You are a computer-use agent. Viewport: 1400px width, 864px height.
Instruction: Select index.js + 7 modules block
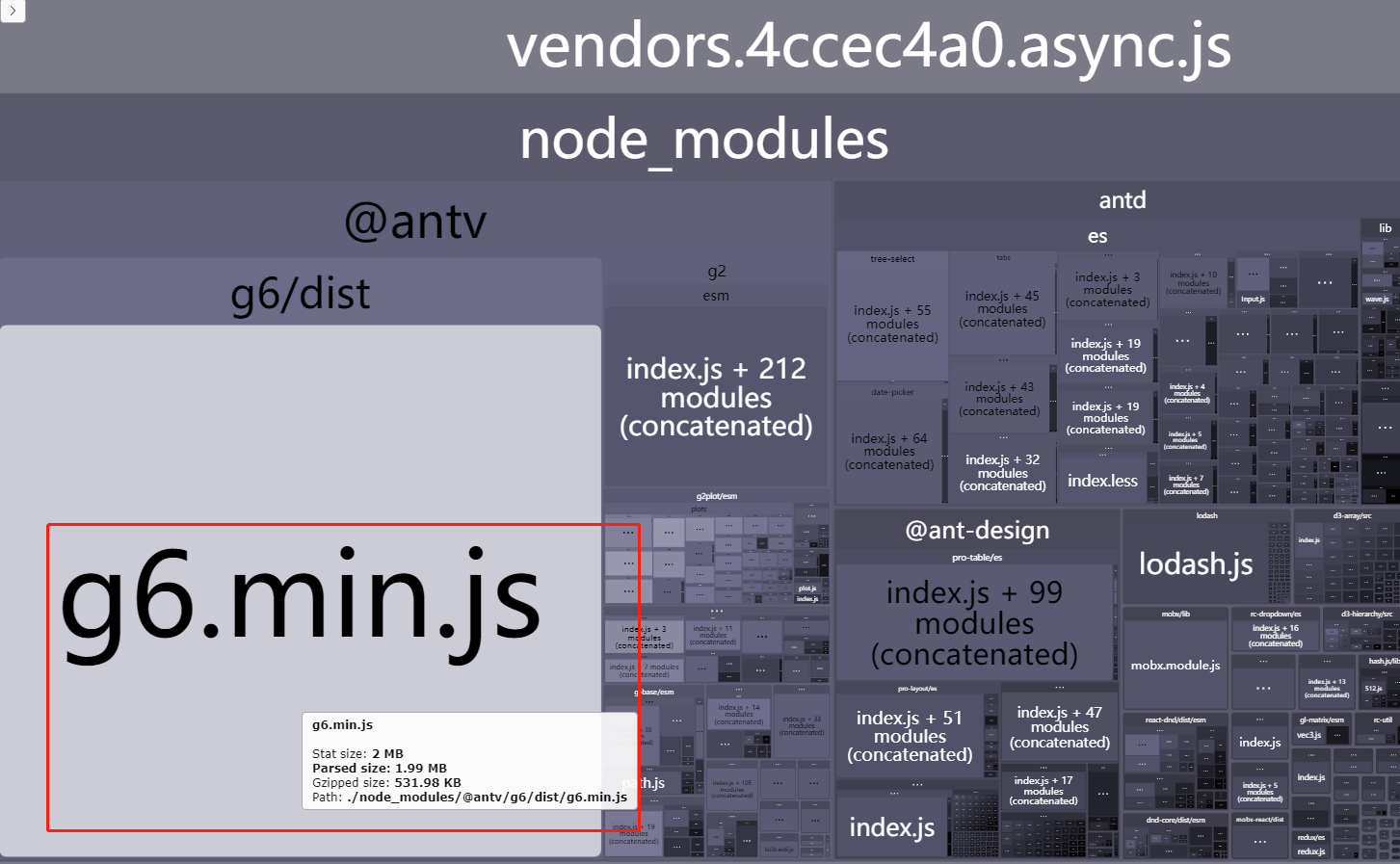point(1186,484)
